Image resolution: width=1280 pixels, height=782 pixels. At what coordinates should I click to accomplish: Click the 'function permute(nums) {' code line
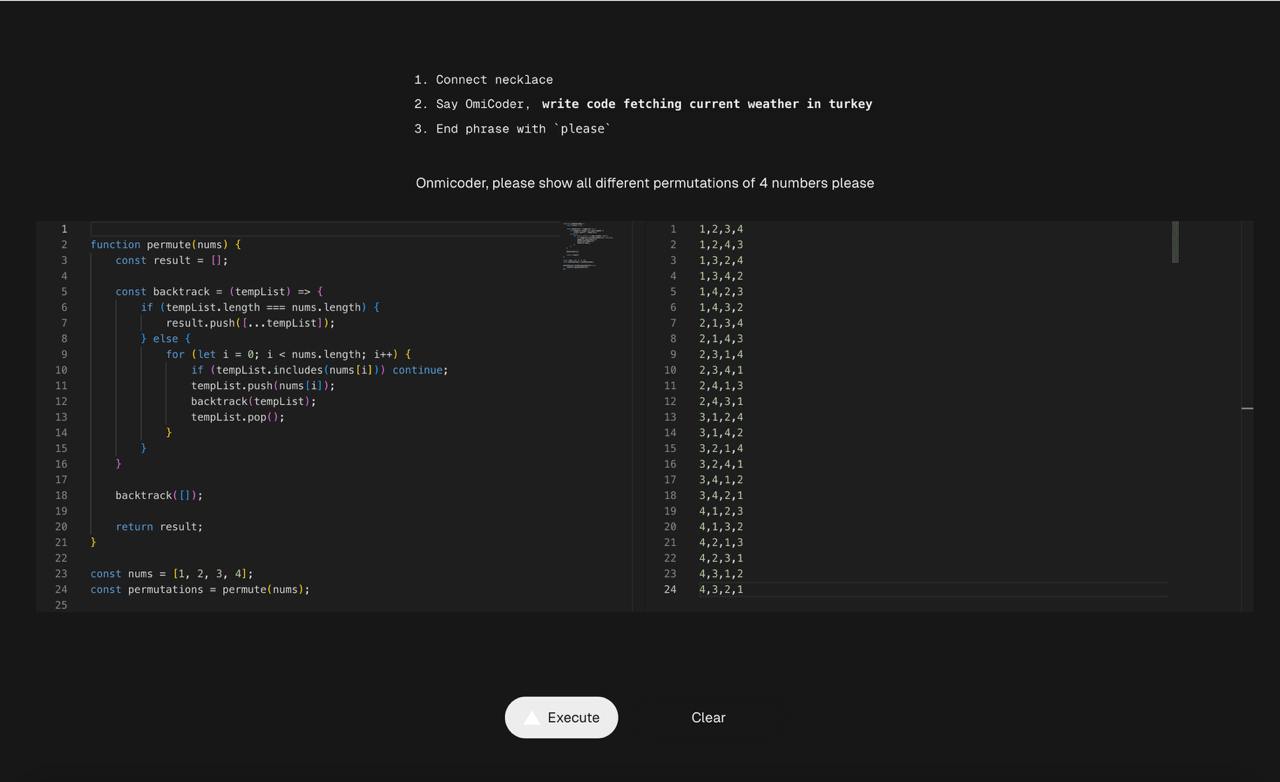coord(165,244)
